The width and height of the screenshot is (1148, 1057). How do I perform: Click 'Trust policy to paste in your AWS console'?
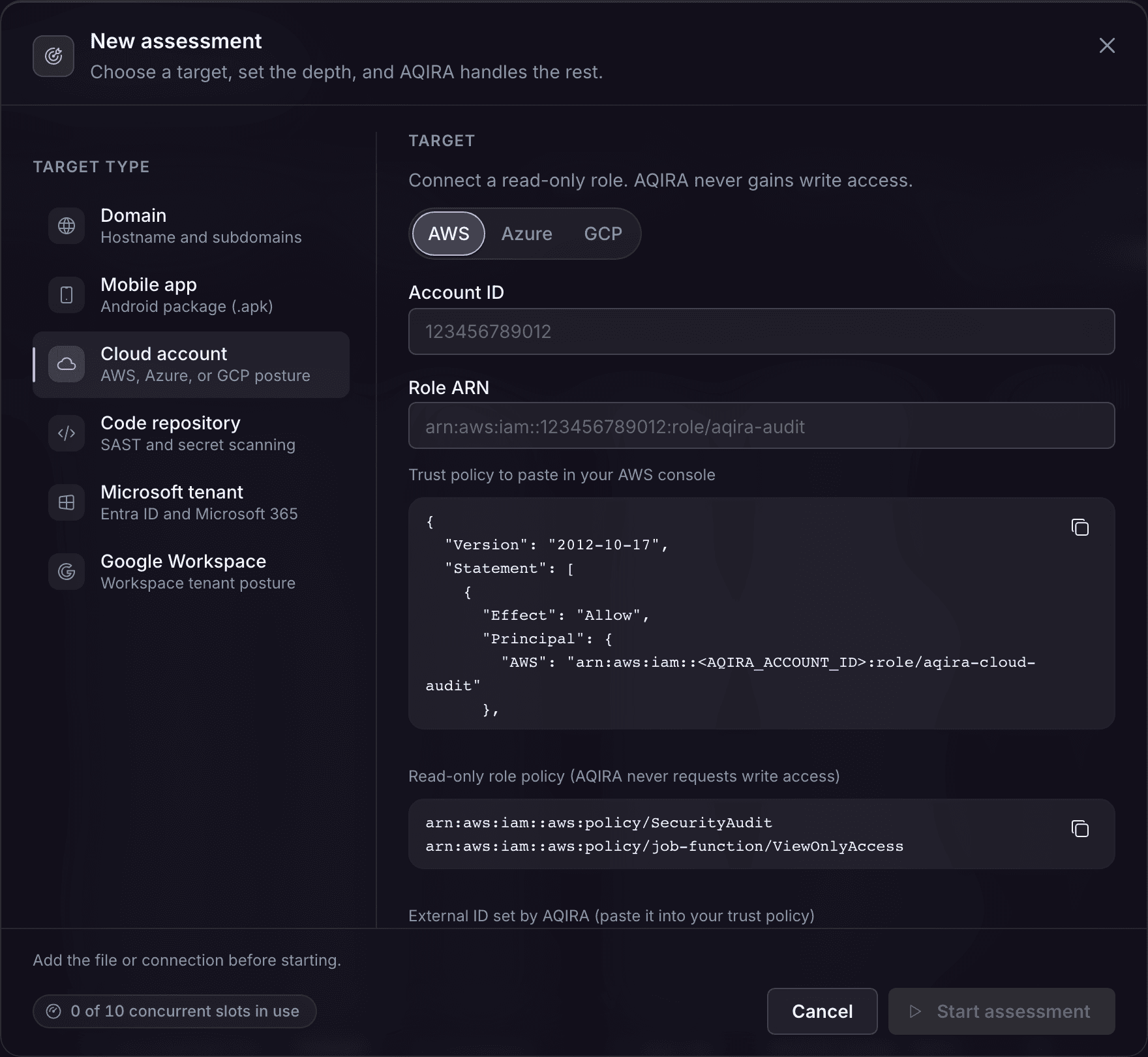[562, 475]
